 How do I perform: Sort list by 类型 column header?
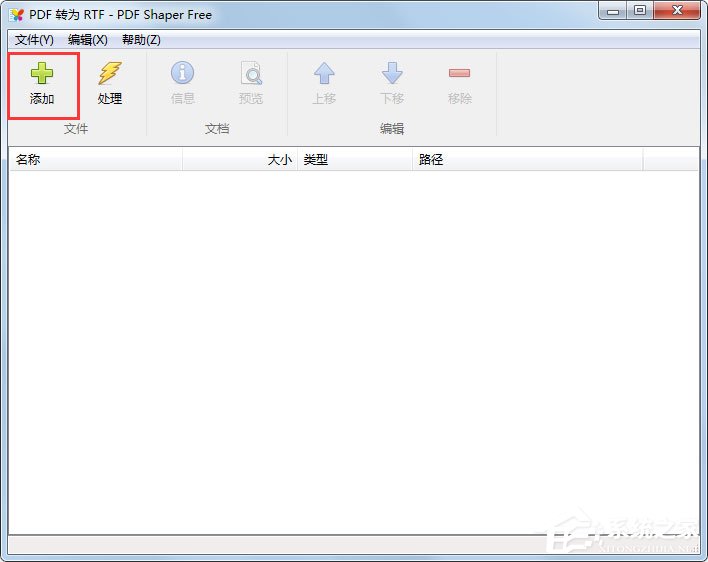click(x=355, y=159)
